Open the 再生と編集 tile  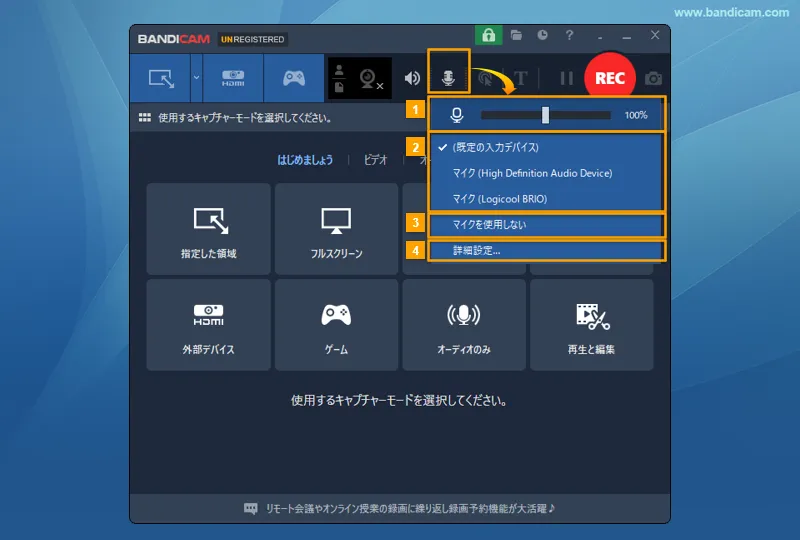click(591, 325)
